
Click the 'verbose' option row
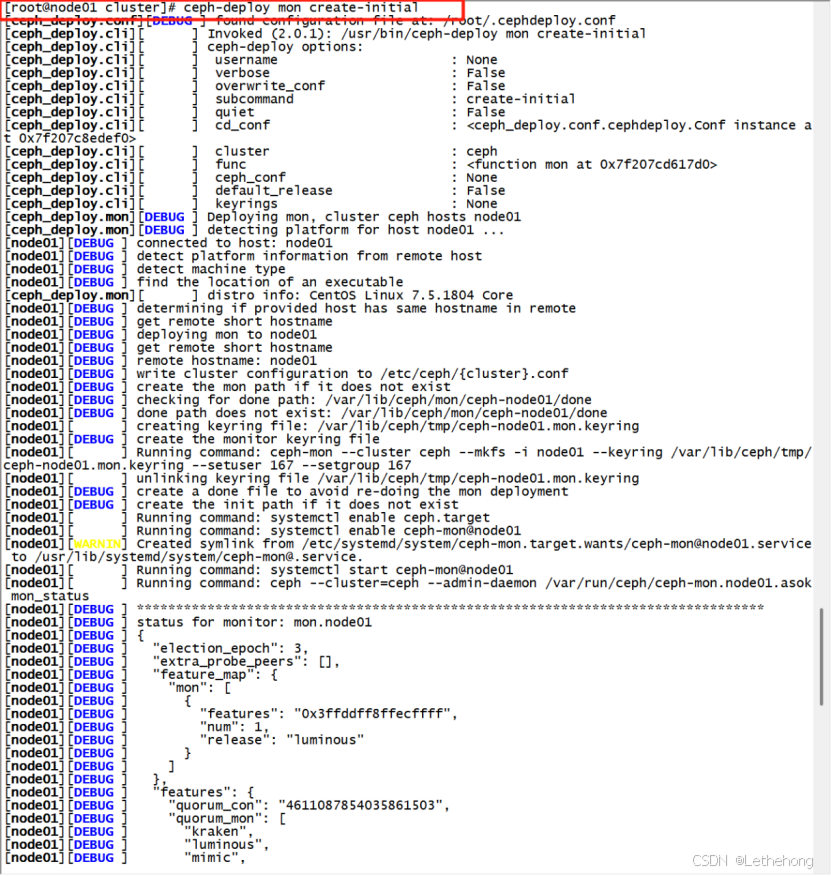click(255, 73)
